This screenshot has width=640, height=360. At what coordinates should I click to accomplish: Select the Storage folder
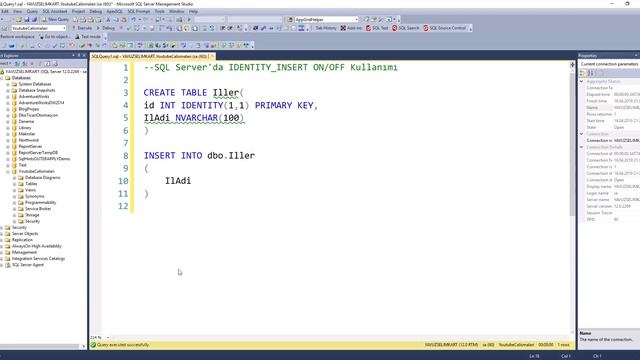[32, 215]
